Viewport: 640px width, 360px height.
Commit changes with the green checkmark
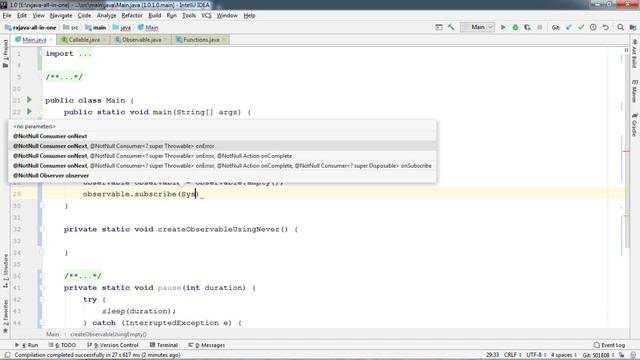pos(581,27)
